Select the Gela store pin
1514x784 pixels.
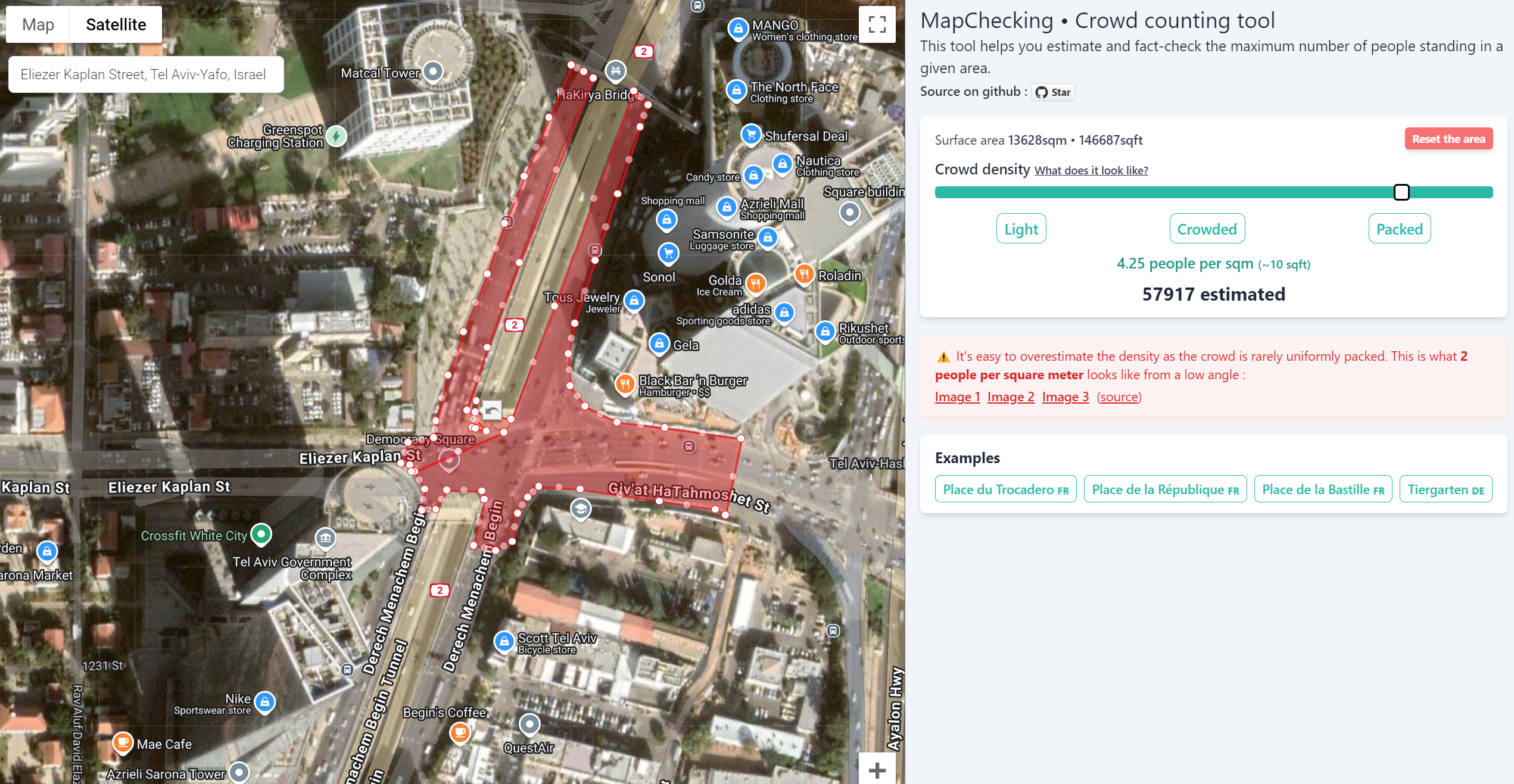point(659,344)
